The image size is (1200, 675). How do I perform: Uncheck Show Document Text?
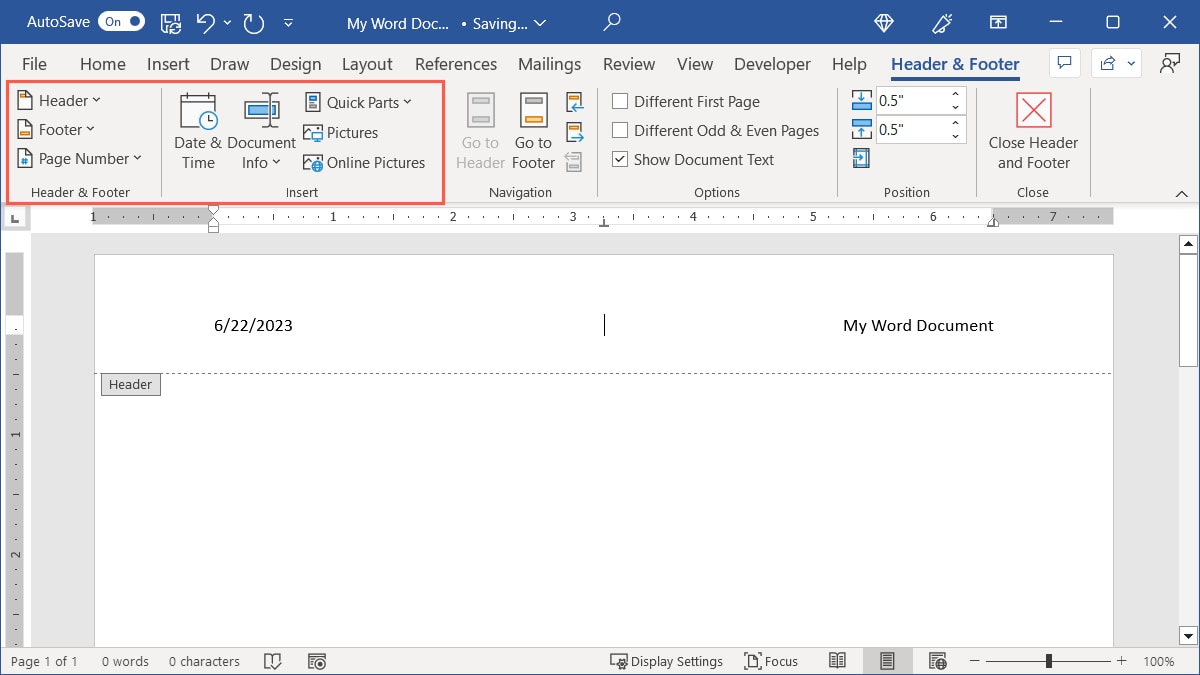click(619, 159)
